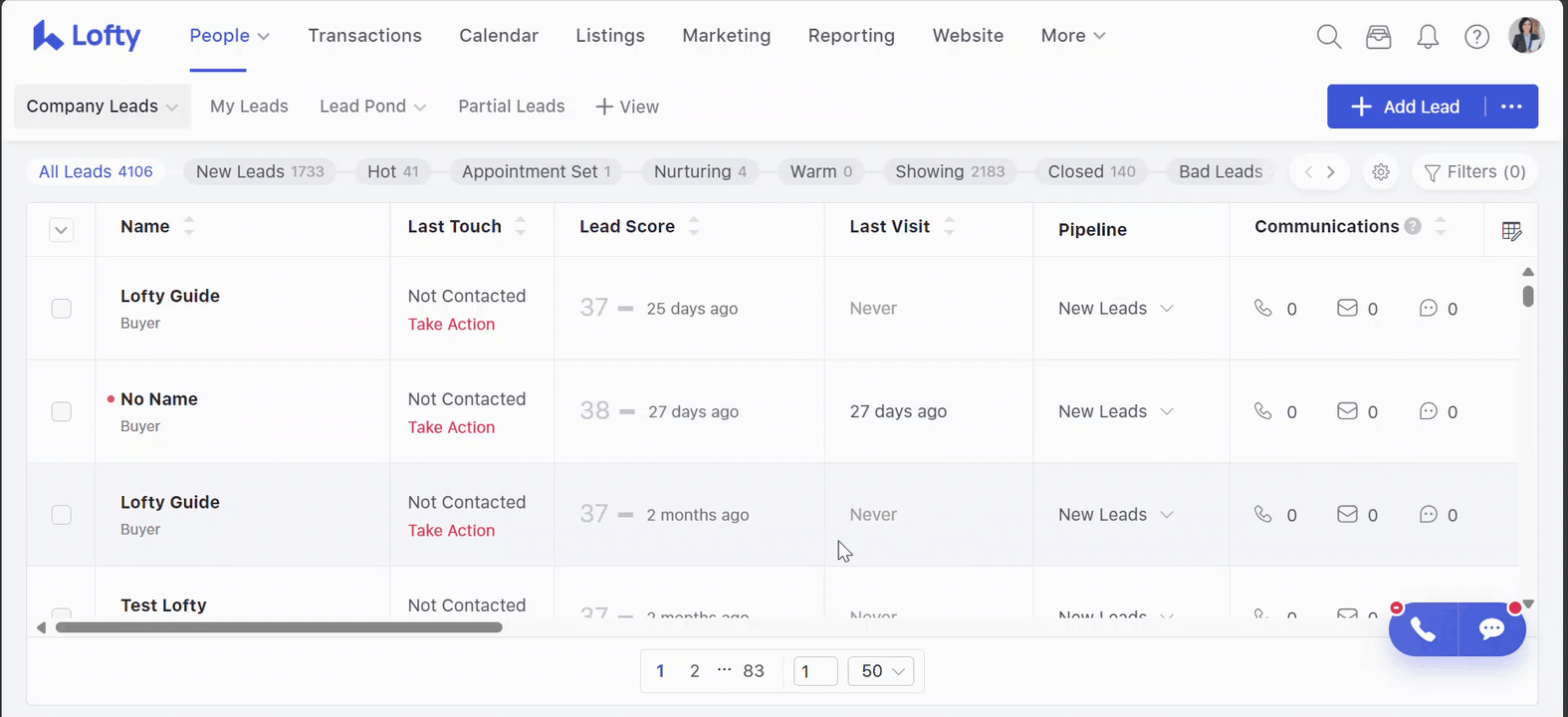Check the 2 months ago Lofty Guide checkbox
Screen dimensions: 1568x717
61,515
